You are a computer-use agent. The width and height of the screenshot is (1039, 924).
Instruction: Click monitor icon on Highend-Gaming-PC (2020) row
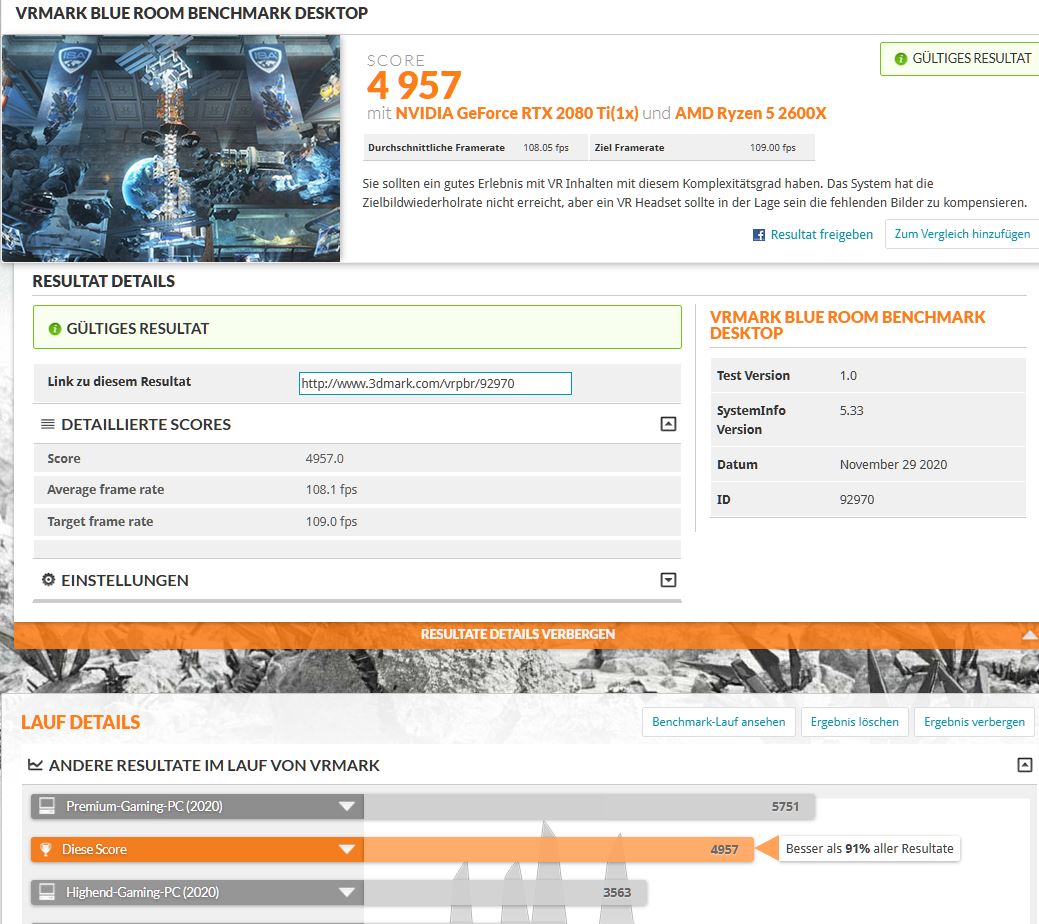coord(47,892)
